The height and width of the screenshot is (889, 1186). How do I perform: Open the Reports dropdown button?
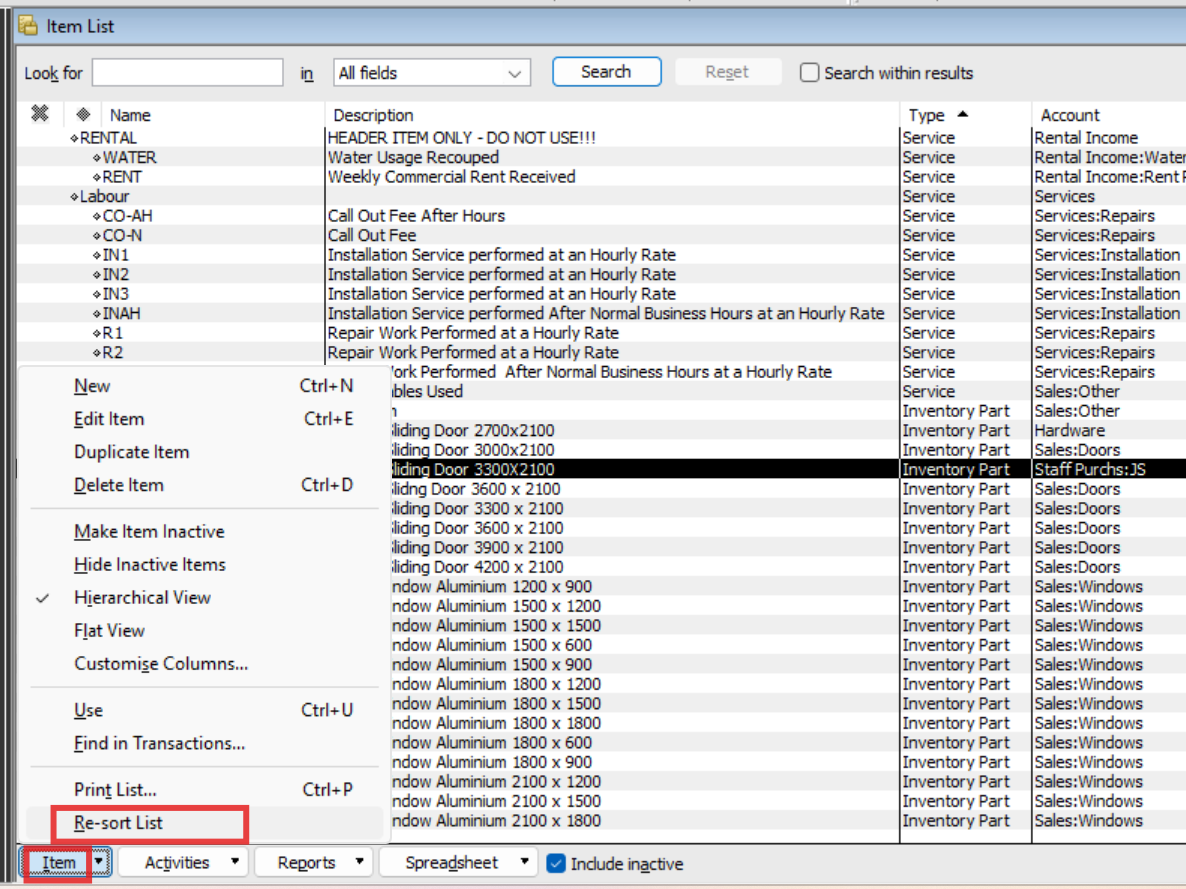click(x=312, y=863)
